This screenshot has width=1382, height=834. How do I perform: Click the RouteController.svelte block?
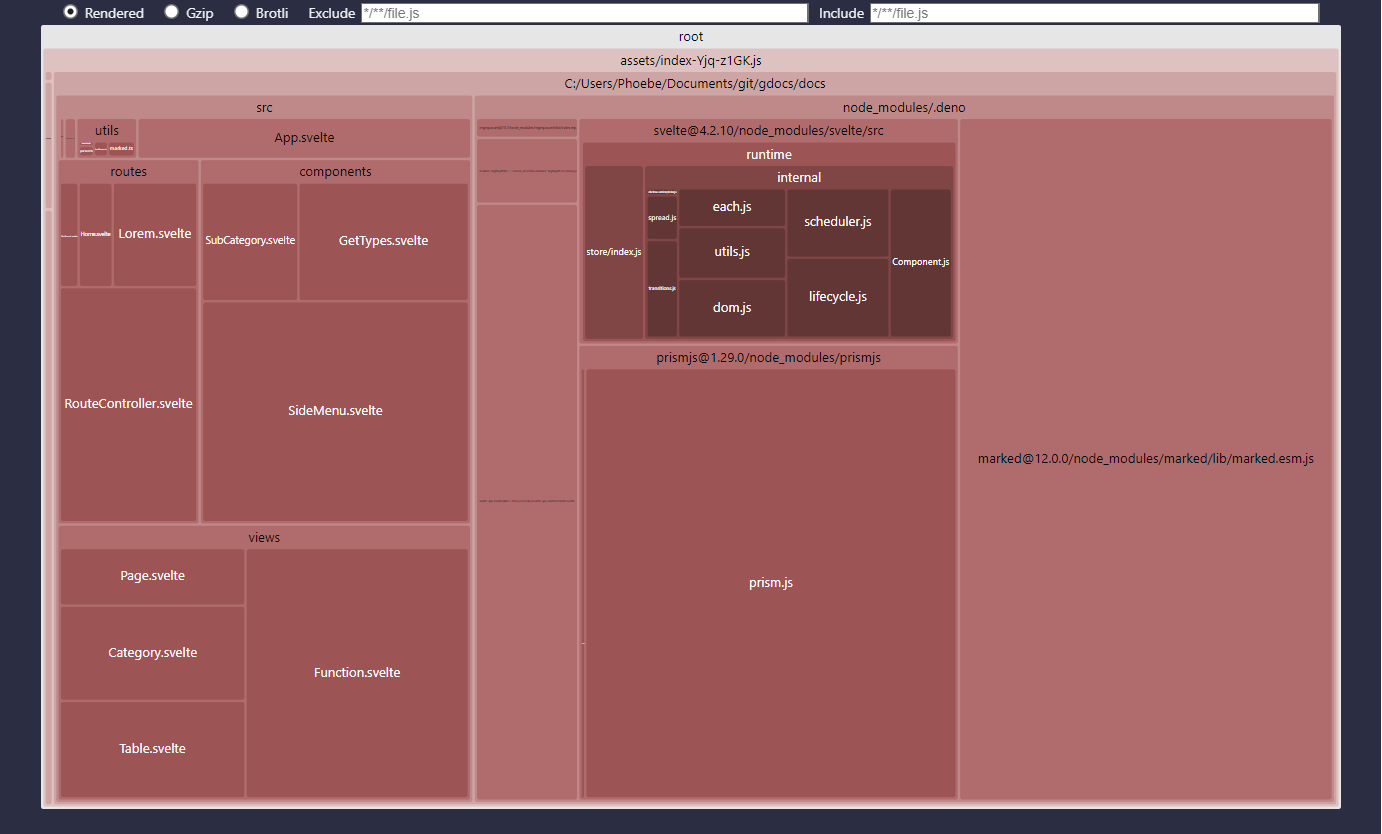(128, 404)
